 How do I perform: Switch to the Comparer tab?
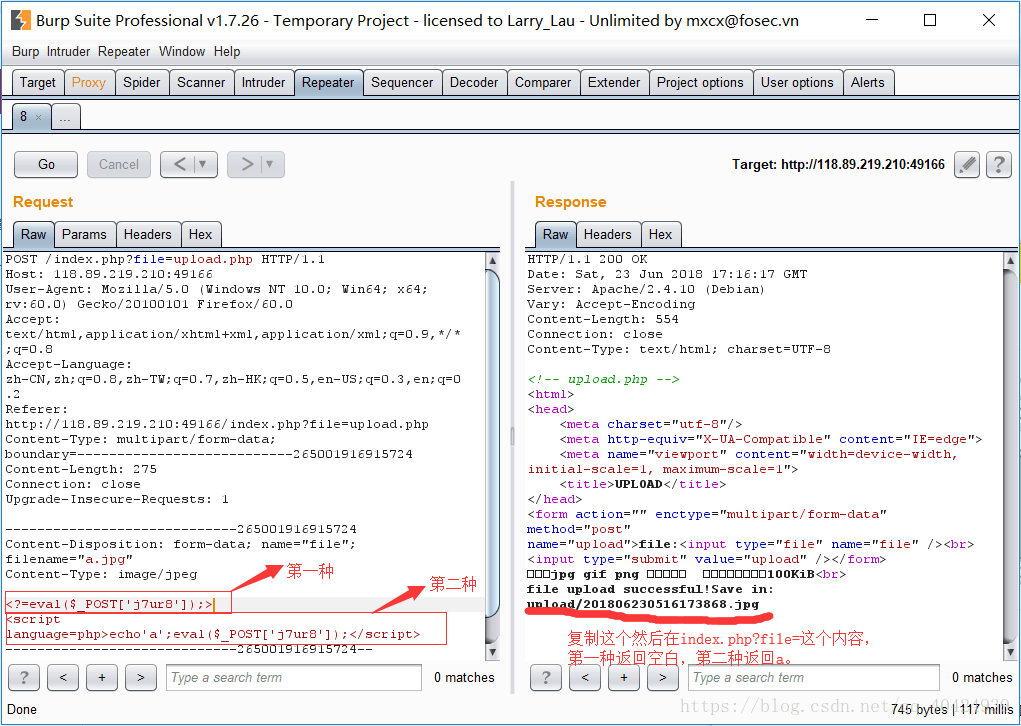point(543,83)
